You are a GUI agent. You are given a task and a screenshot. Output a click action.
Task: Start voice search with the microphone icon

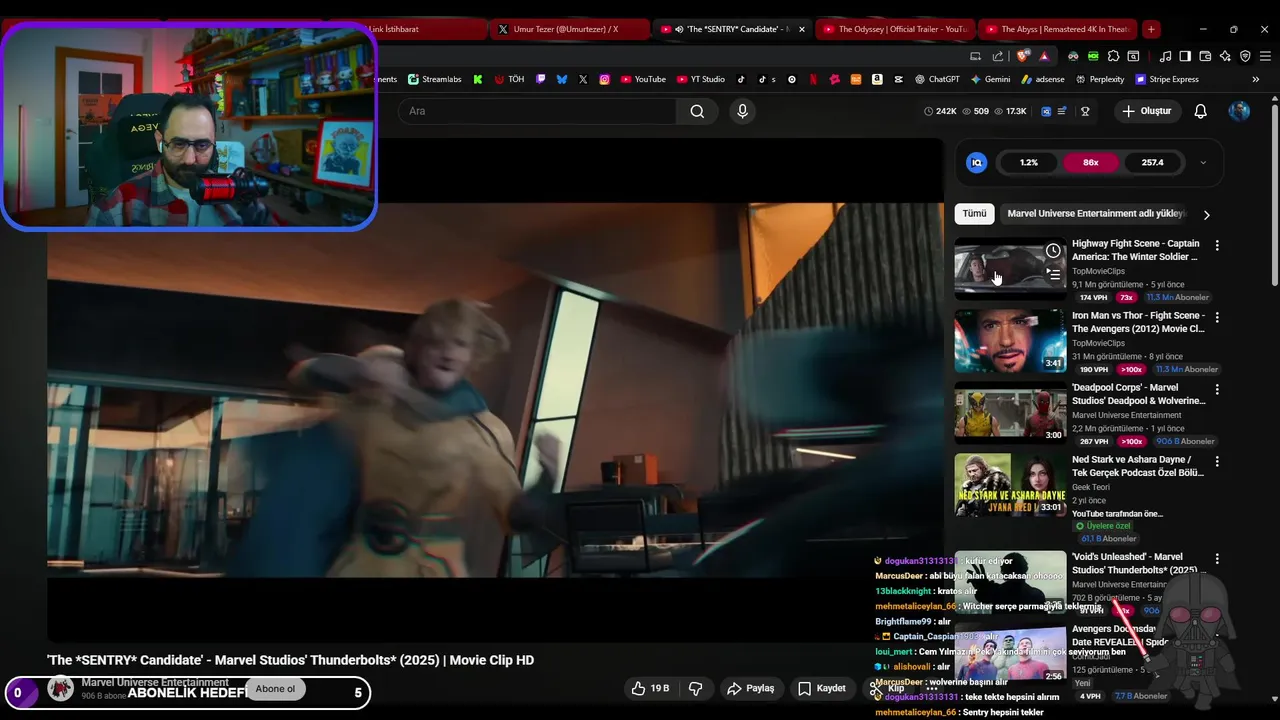(x=742, y=111)
